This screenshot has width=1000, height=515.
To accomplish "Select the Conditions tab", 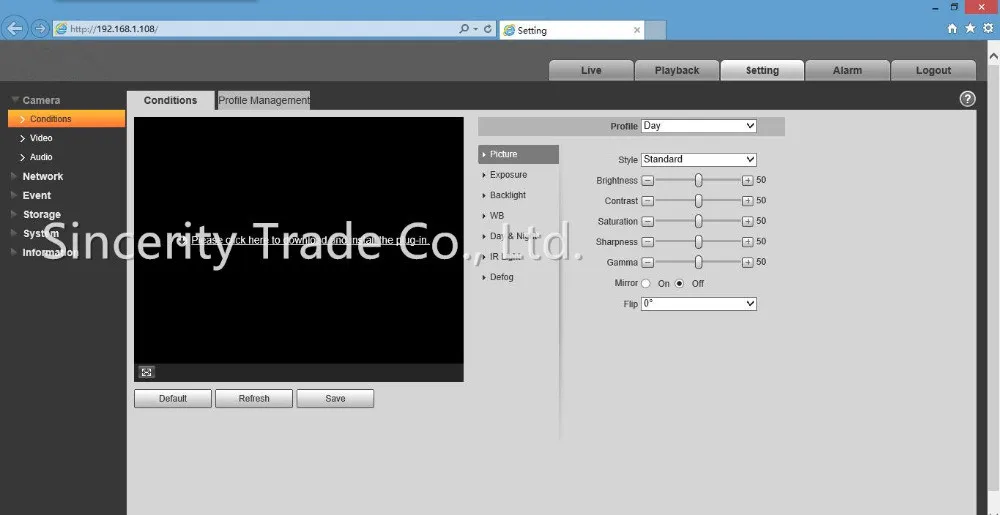I will (x=170, y=100).
